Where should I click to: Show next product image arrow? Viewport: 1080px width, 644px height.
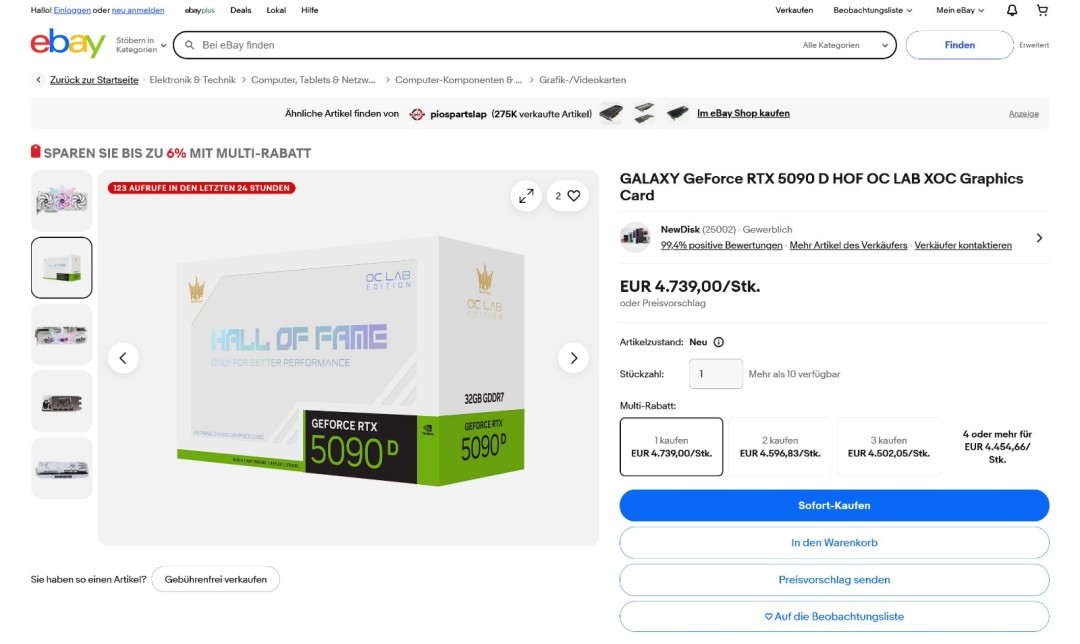pyautogui.click(x=573, y=358)
